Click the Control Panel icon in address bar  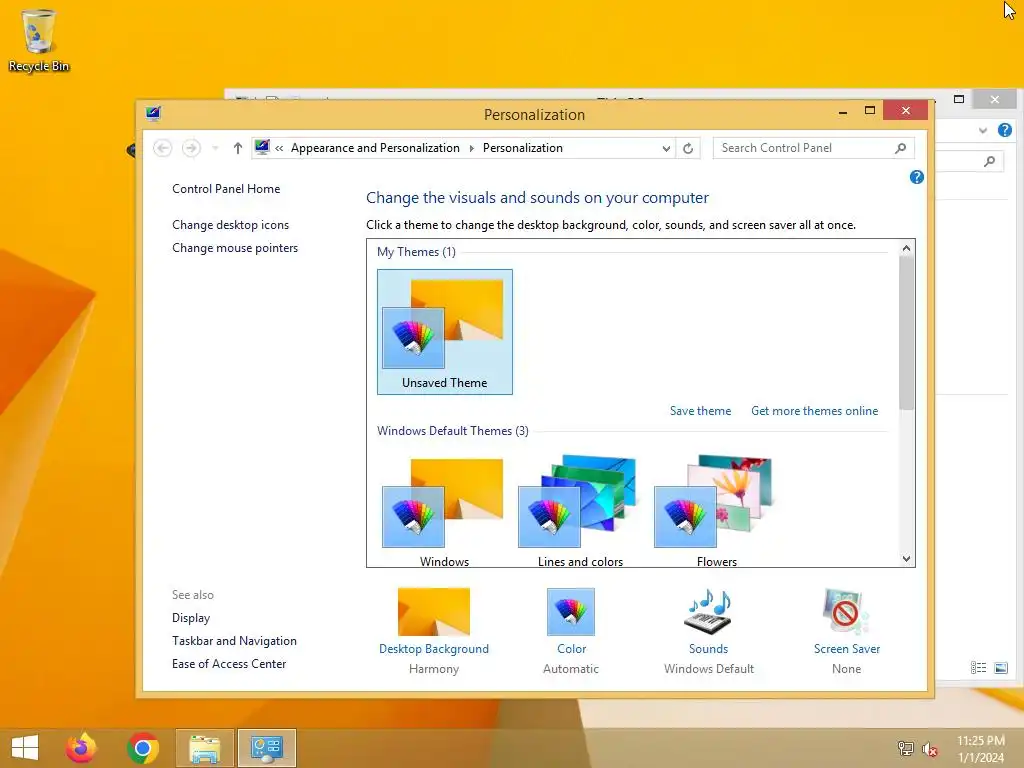[263, 148]
